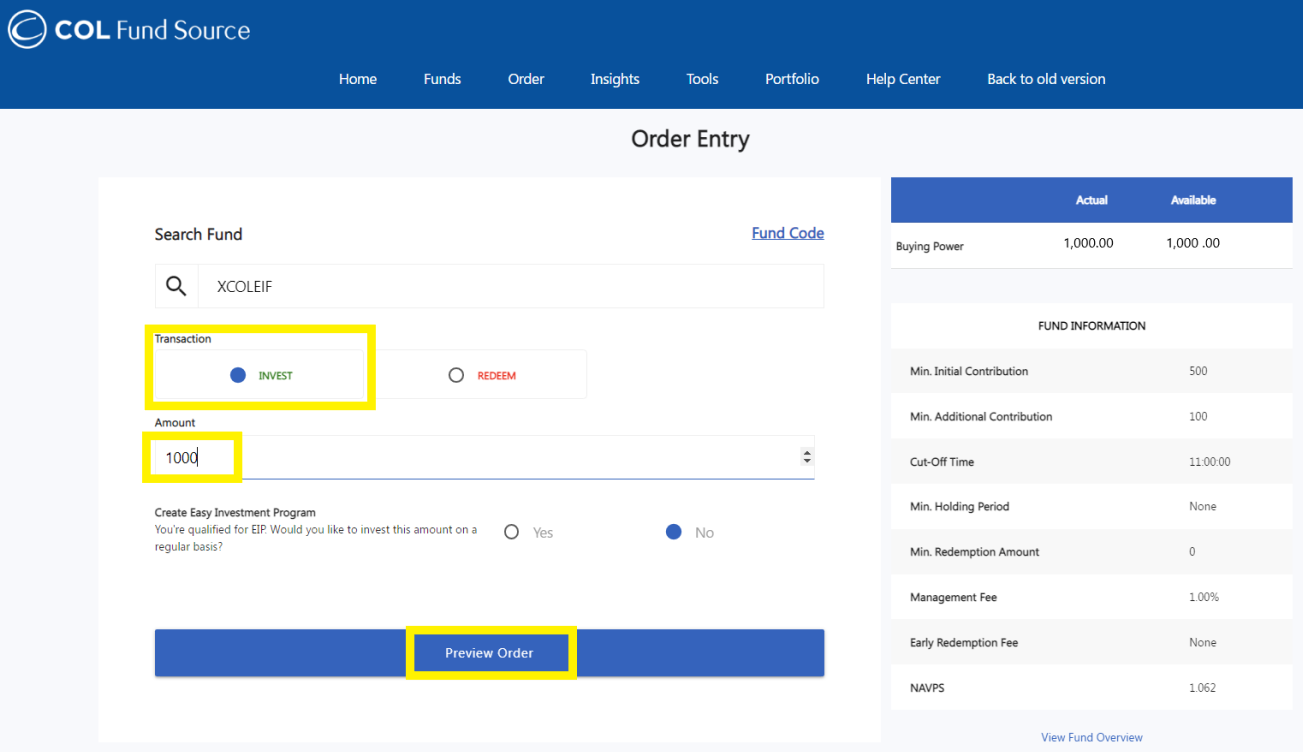Click the FUND INFORMATION heading
This screenshot has width=1303, height=752.
click(1092, 326)
